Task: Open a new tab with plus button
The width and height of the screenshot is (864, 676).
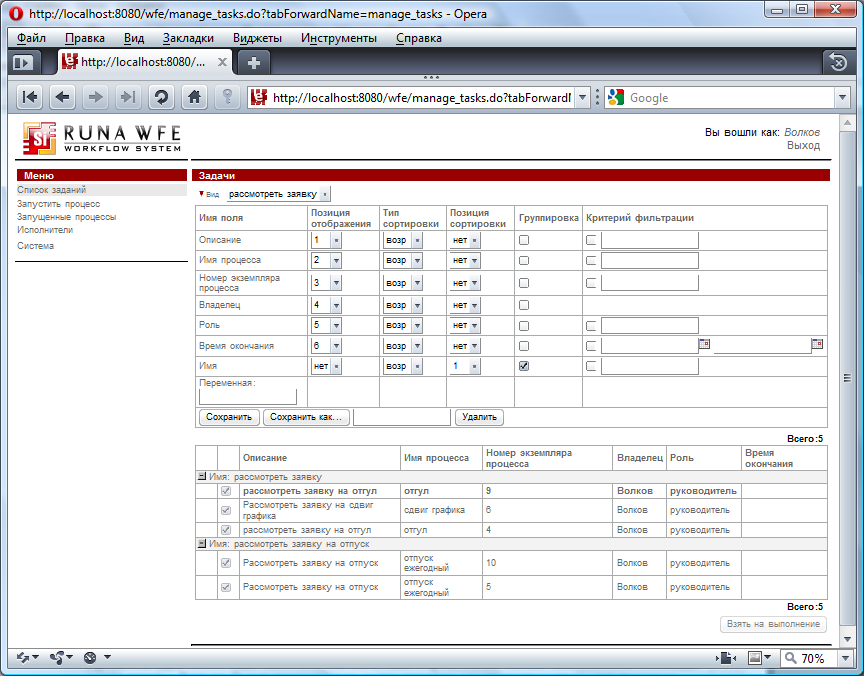Action: pos(254,62)
